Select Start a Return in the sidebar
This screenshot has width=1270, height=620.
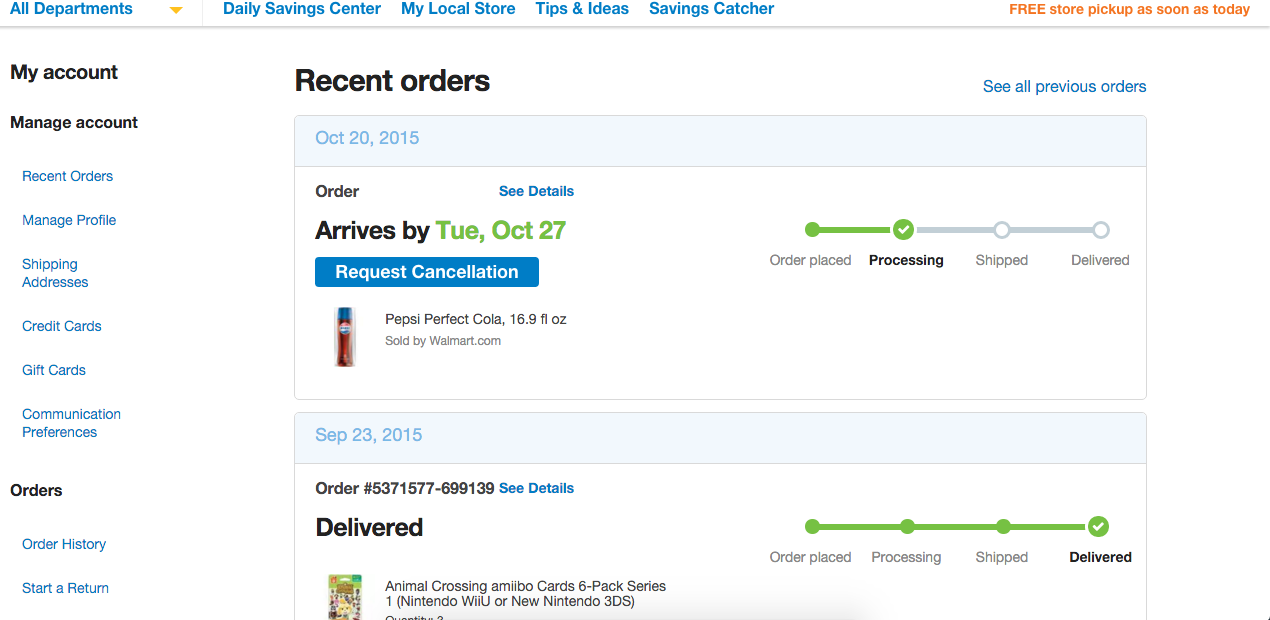pyautogui.click(x=65, y=588)
